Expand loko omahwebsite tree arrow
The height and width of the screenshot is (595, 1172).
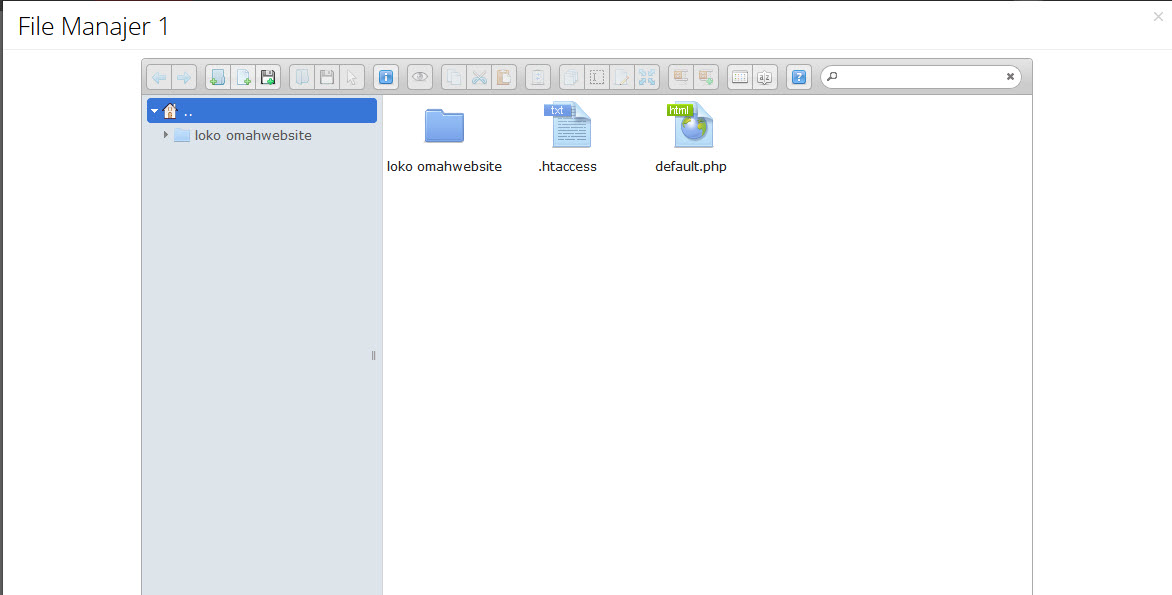[166, 135]
